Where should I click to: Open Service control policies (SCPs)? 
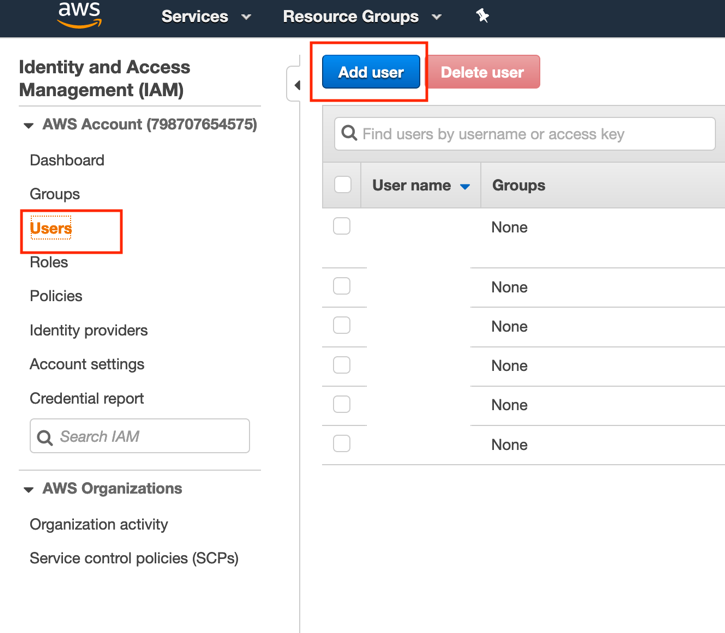(134, 559)
